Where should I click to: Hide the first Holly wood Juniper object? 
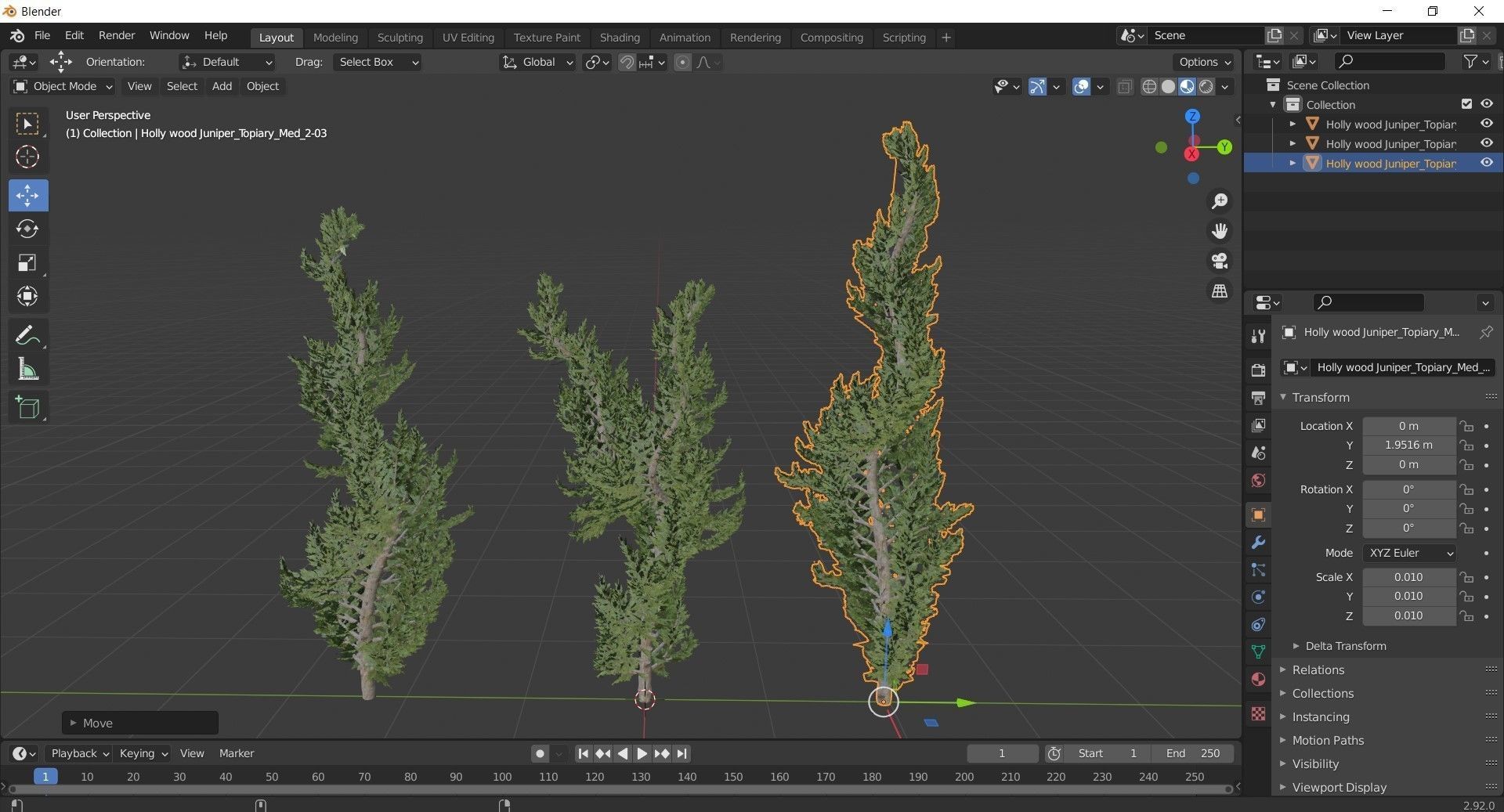pyautogui.click(x=1486, y=124)
